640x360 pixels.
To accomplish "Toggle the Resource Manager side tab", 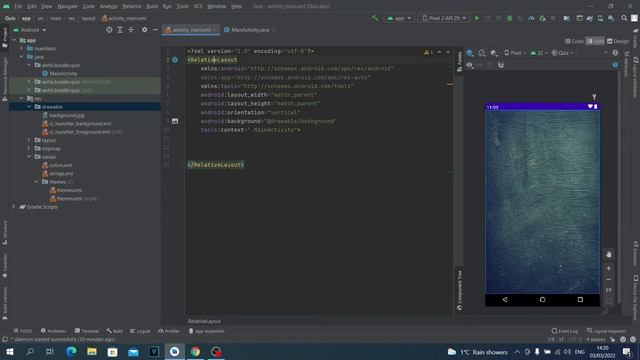I will (4, 79).
